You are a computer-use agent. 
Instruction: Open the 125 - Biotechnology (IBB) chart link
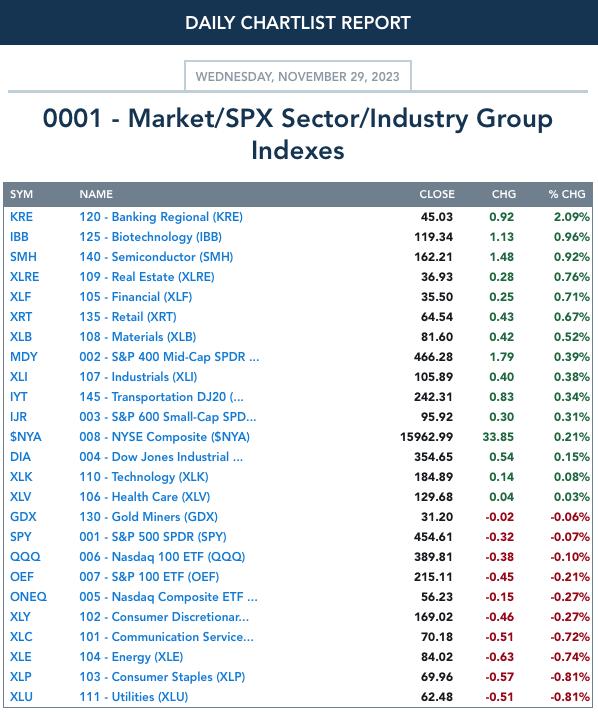point(151,237)
